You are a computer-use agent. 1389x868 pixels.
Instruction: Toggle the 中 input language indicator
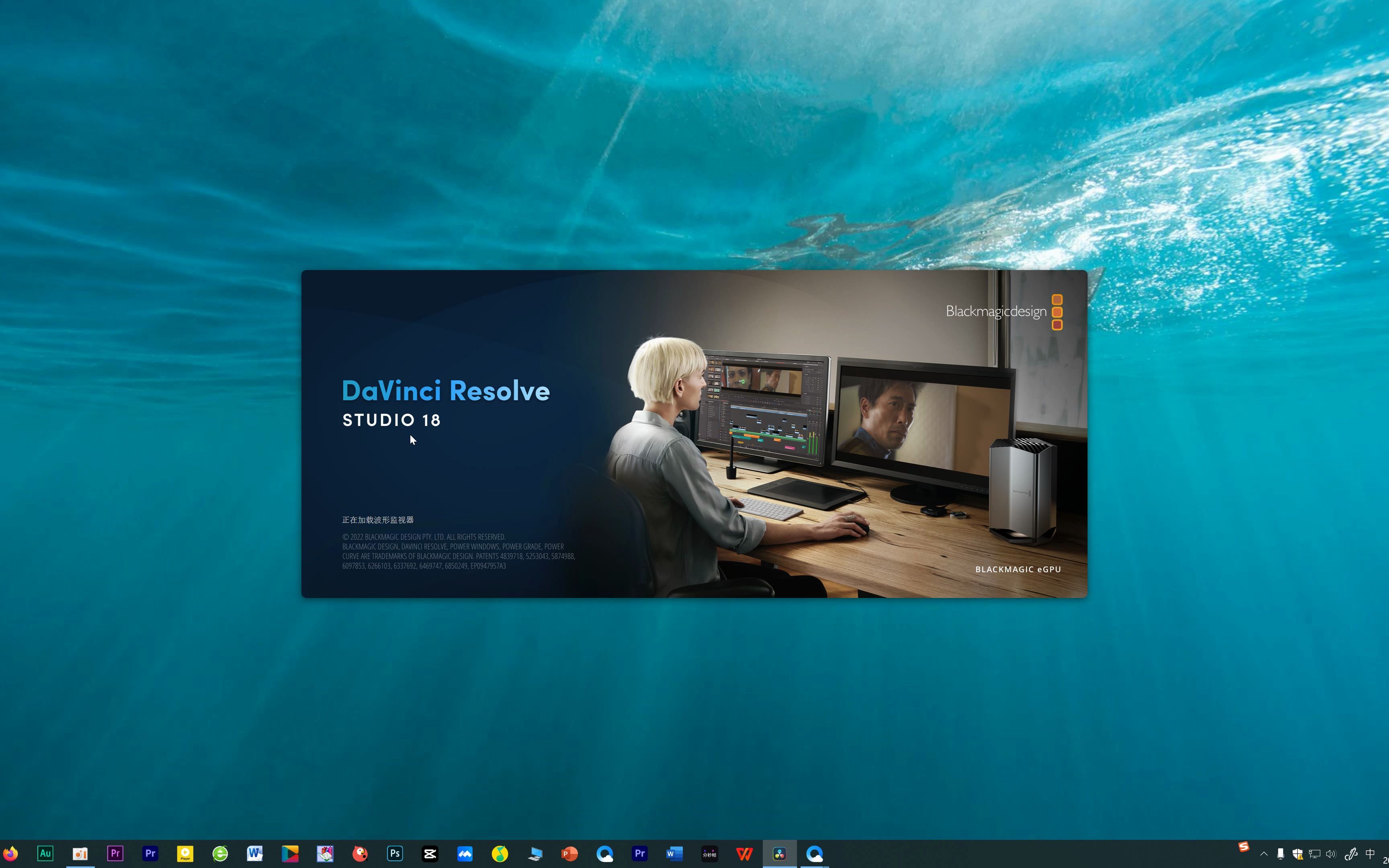coord(1370,854)
